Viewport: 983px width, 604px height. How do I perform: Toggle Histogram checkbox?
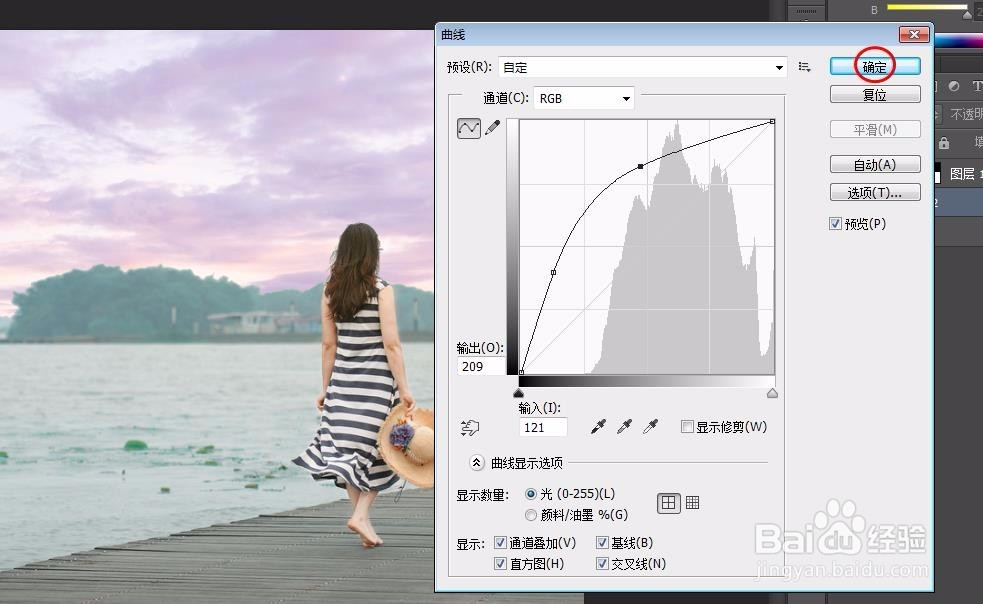click(500, 563)
